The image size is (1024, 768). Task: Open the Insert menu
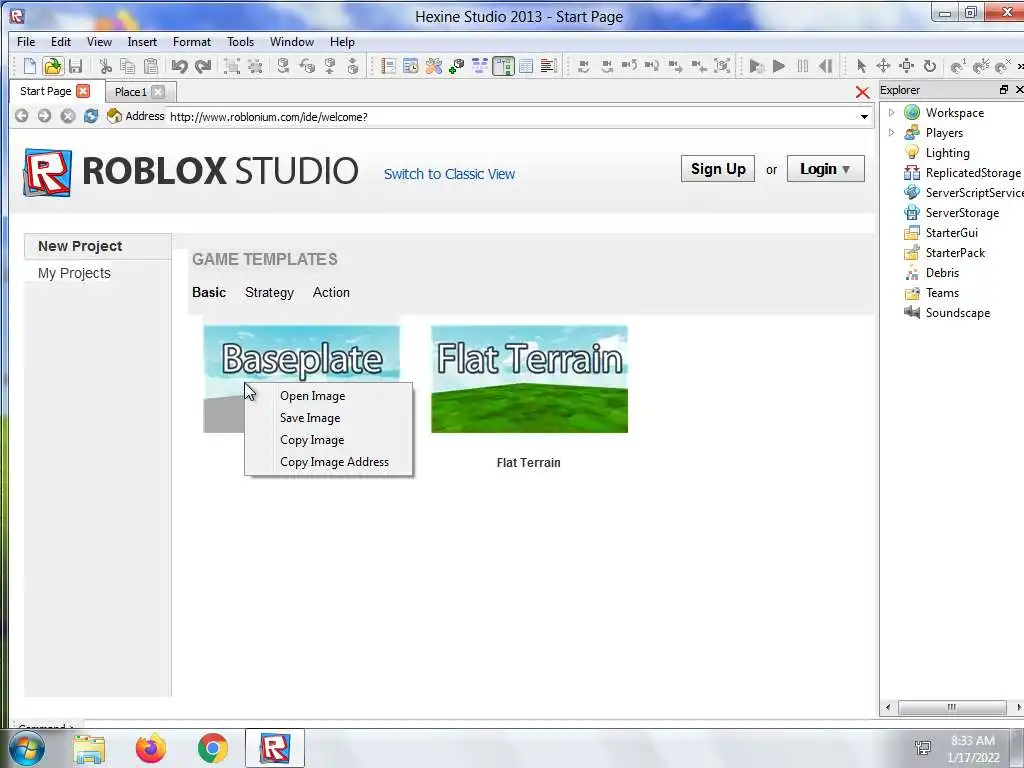pos(142,42)
